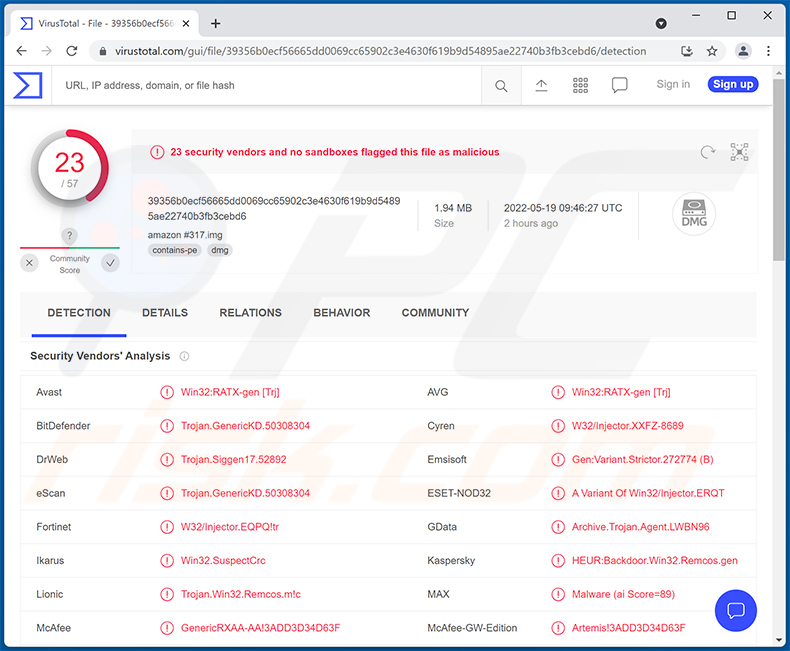This screenshot has height=651, width=790.
Task: Click the file SHA-256 hash text
Action: (x=274, y=209)
